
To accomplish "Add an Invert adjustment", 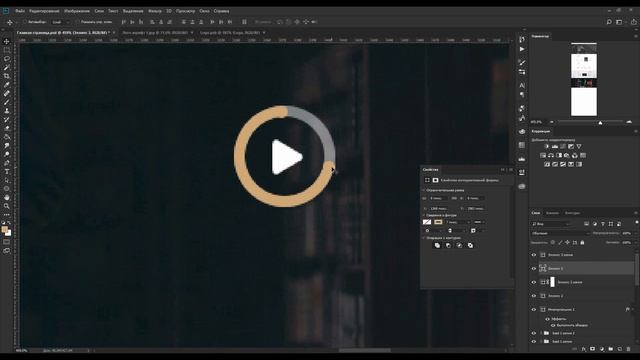I will (547, 164).
